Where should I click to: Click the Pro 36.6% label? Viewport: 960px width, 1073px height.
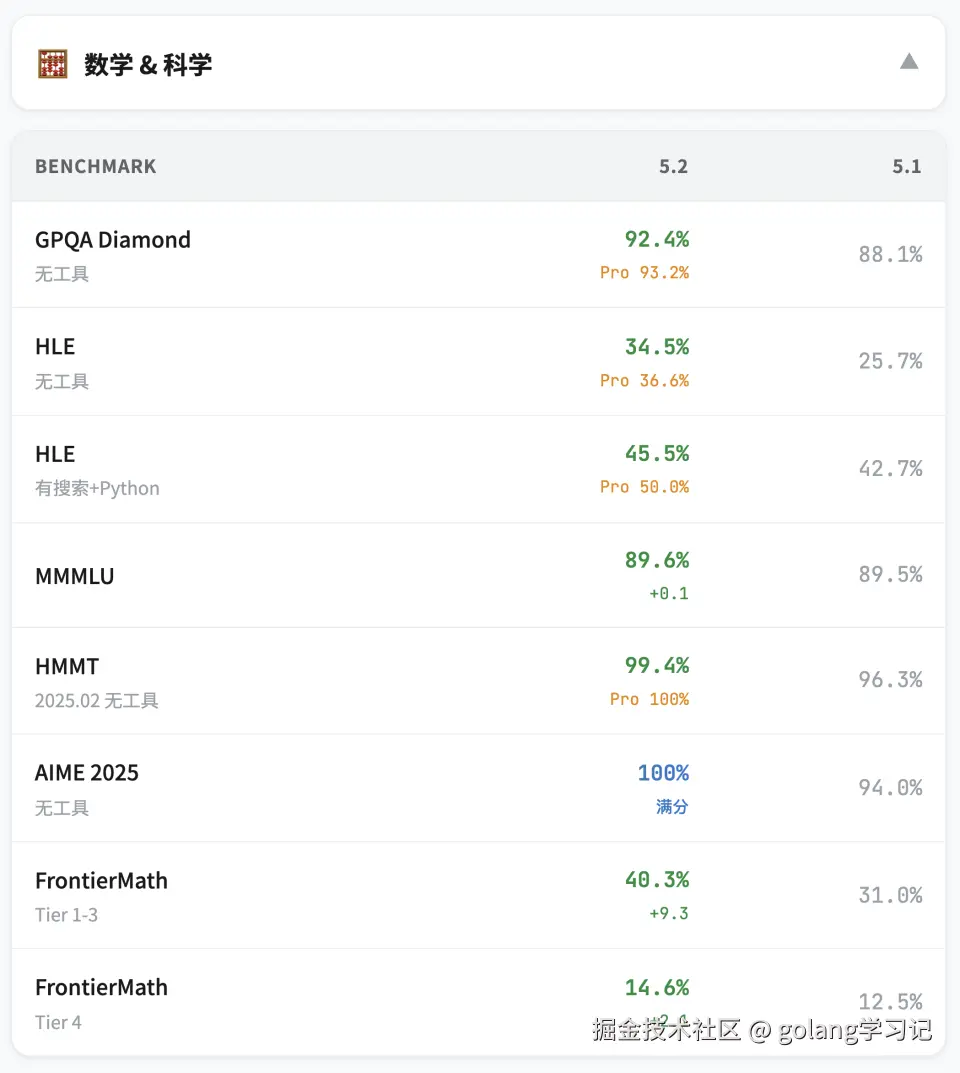pyautogui.click(x=644, y=380)
